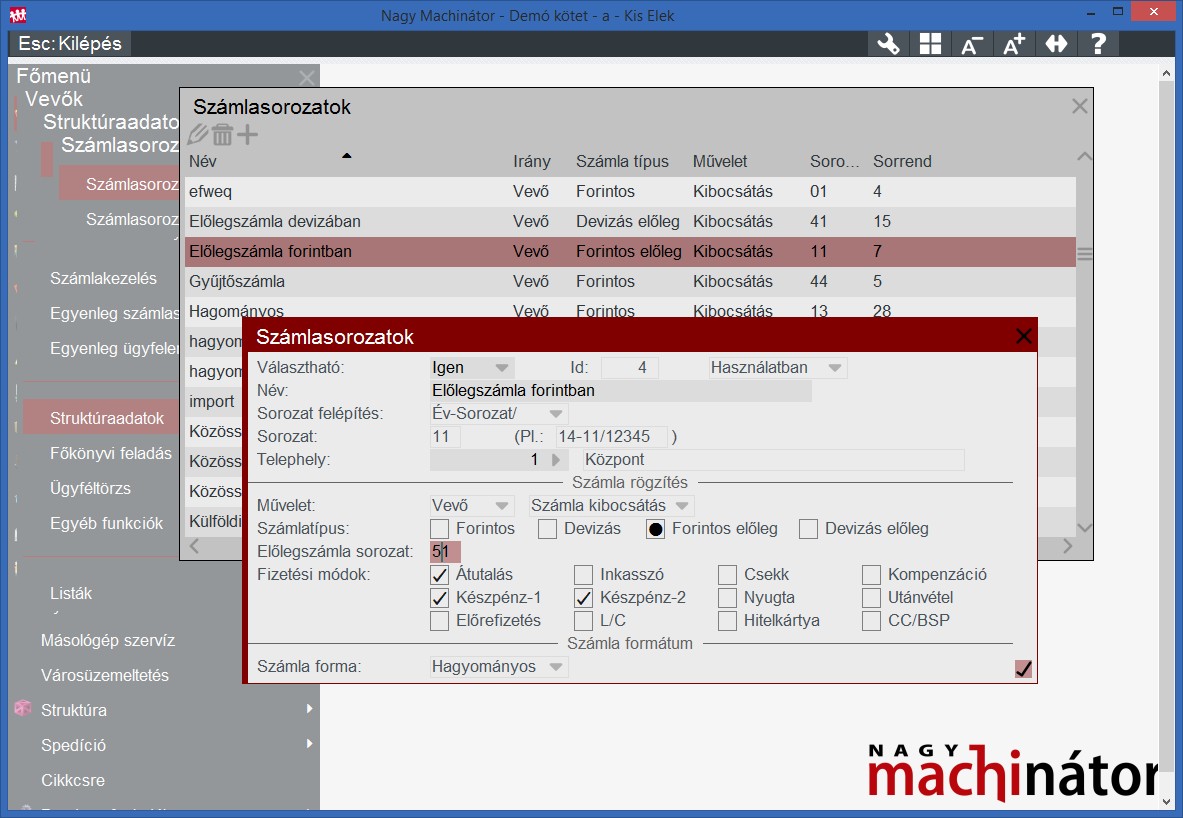The height and width of the screenshot is (818, 1183).
Task: Open Számlakezelés in main menu
Action: 103,278
